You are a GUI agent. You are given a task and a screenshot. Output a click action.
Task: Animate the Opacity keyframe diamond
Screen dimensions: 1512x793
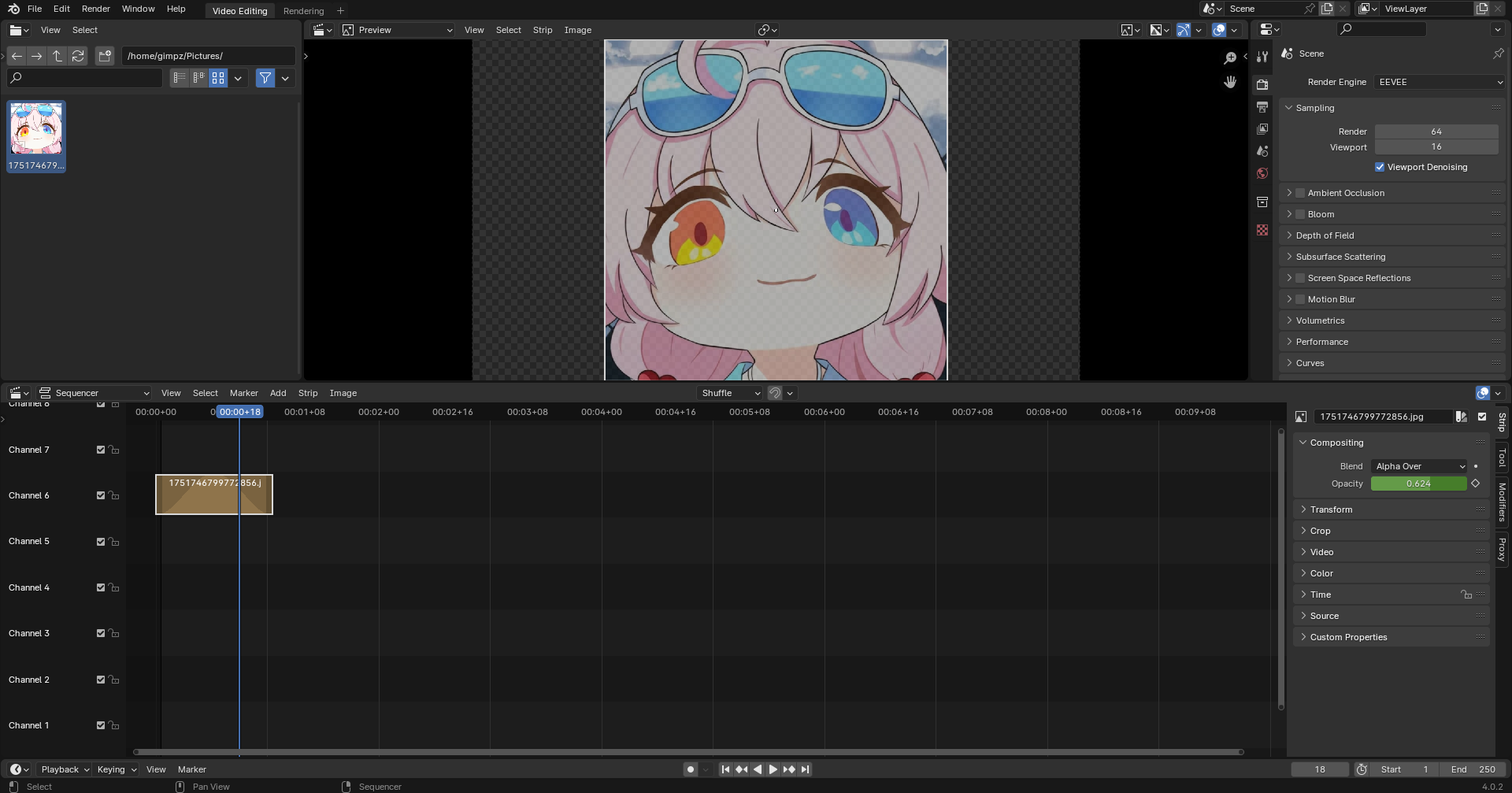coord(1476,484)
